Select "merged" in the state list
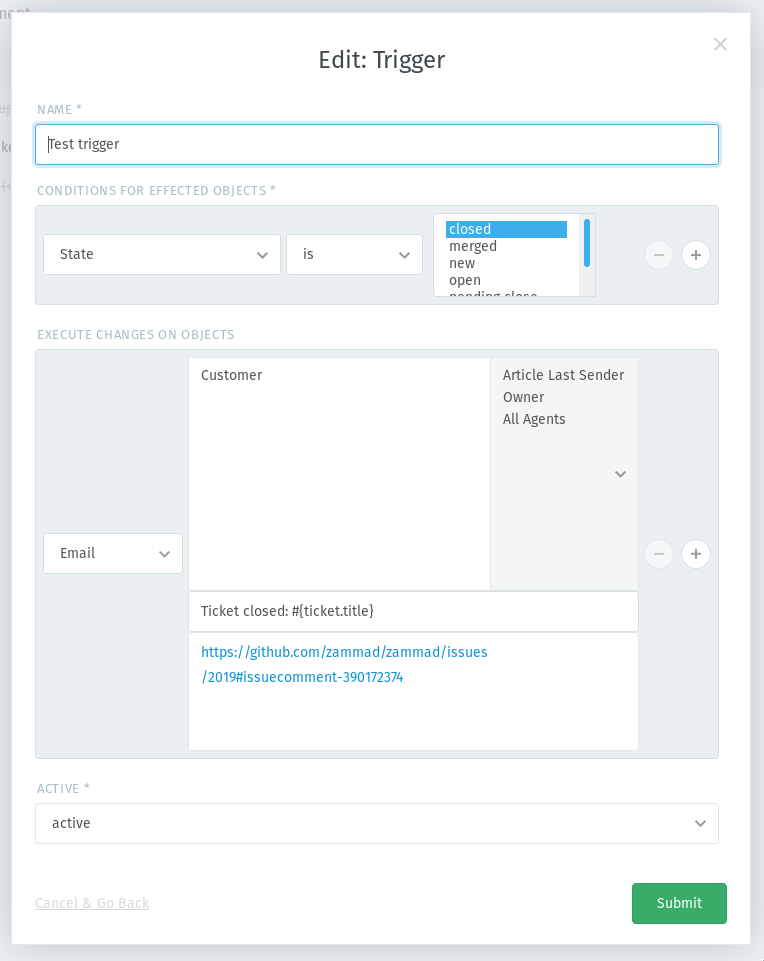This screenshot has width=764, height=961. click(x=473, y=246)
